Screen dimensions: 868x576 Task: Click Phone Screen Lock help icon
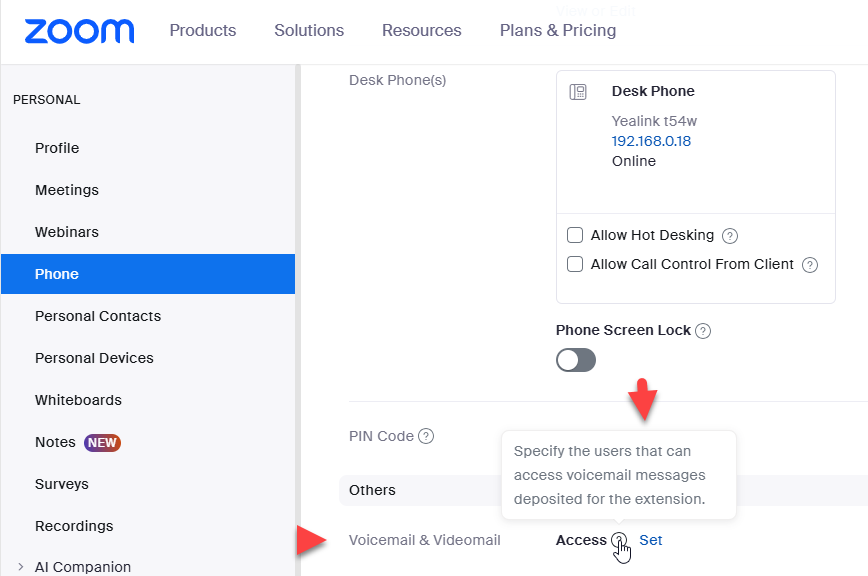point(703,331)
